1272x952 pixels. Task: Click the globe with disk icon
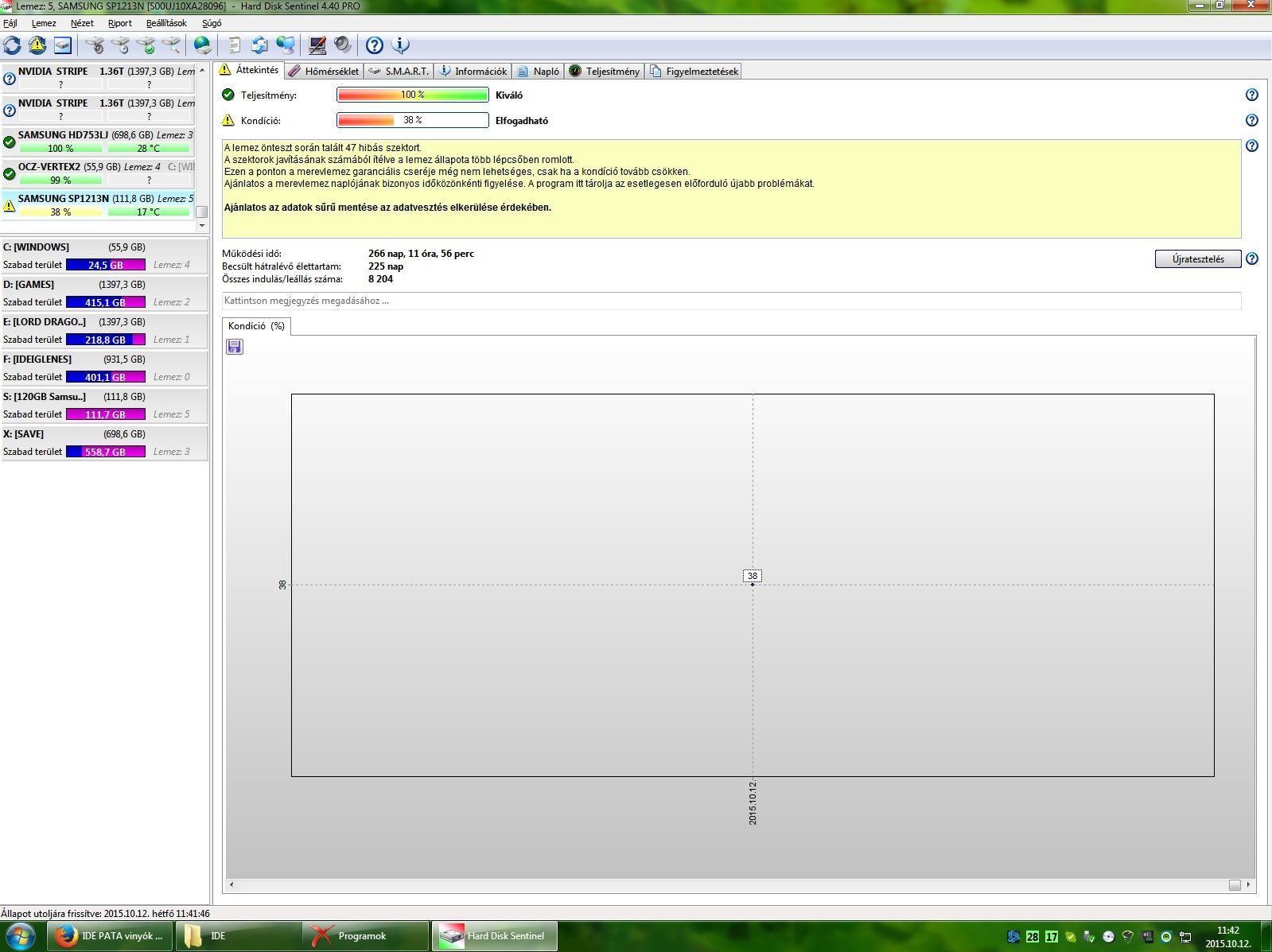[204, 45]
